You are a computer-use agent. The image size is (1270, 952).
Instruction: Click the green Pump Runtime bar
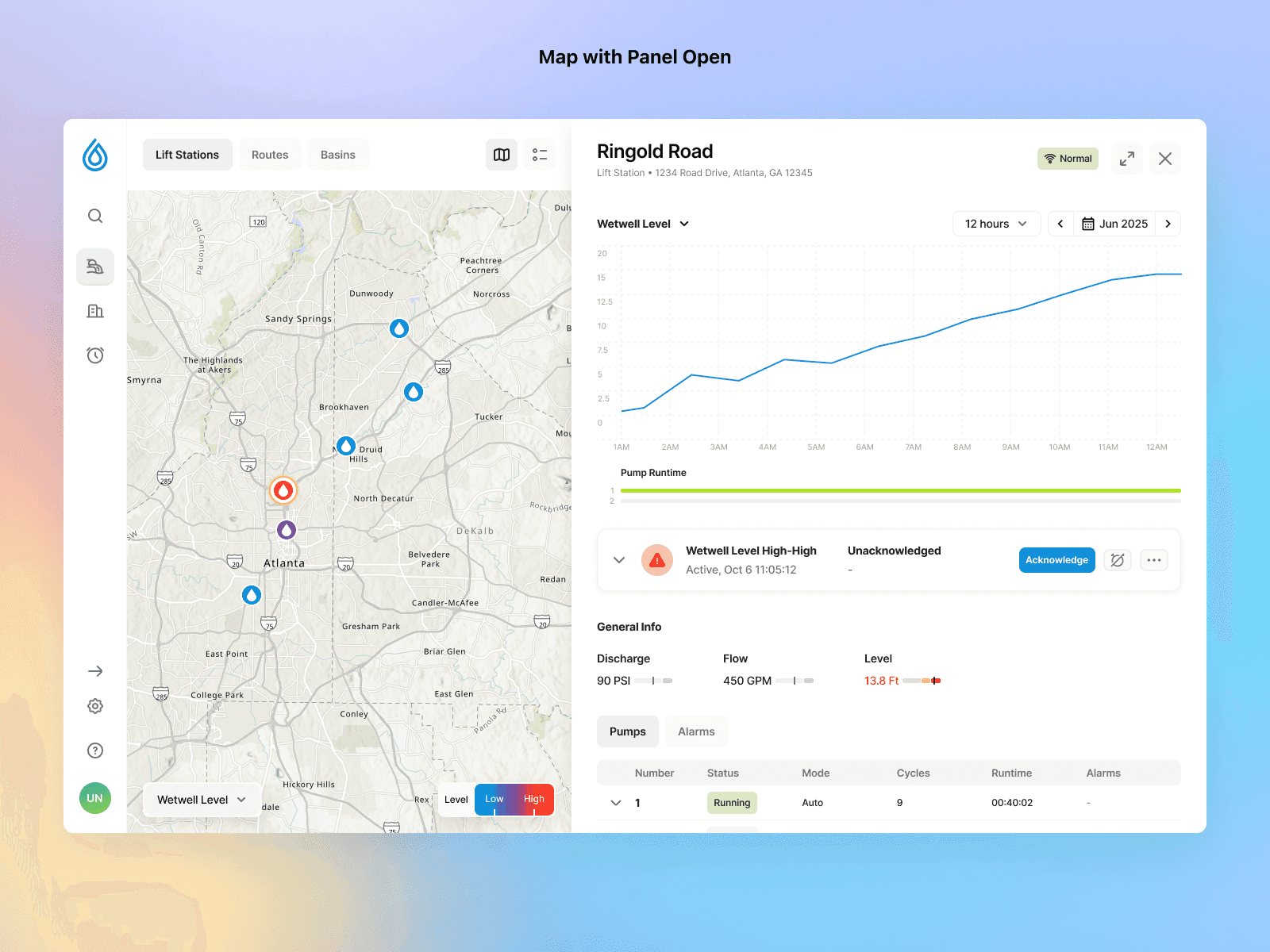[x=901, y=490]
